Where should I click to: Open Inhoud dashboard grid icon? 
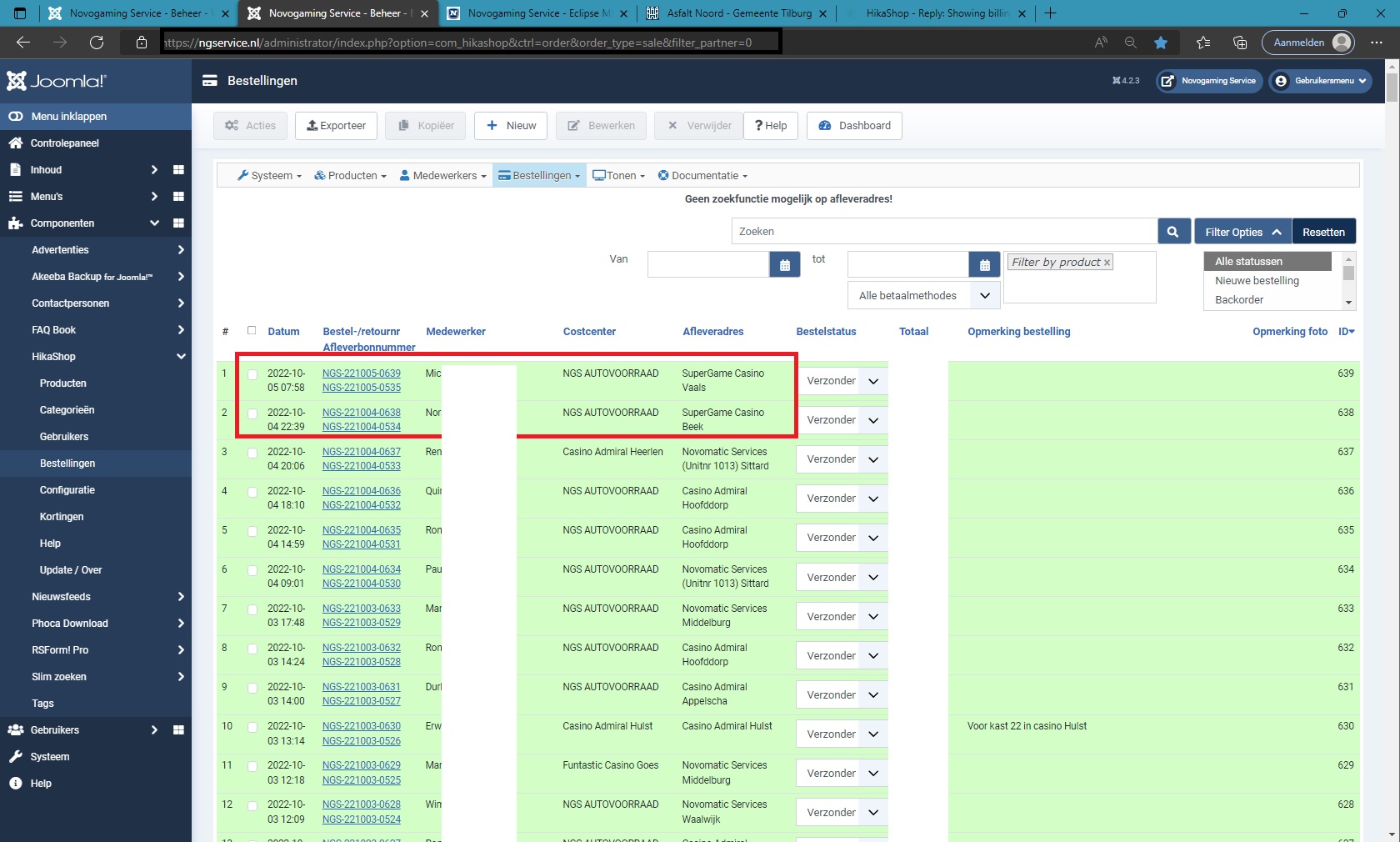tap(178, 170)
